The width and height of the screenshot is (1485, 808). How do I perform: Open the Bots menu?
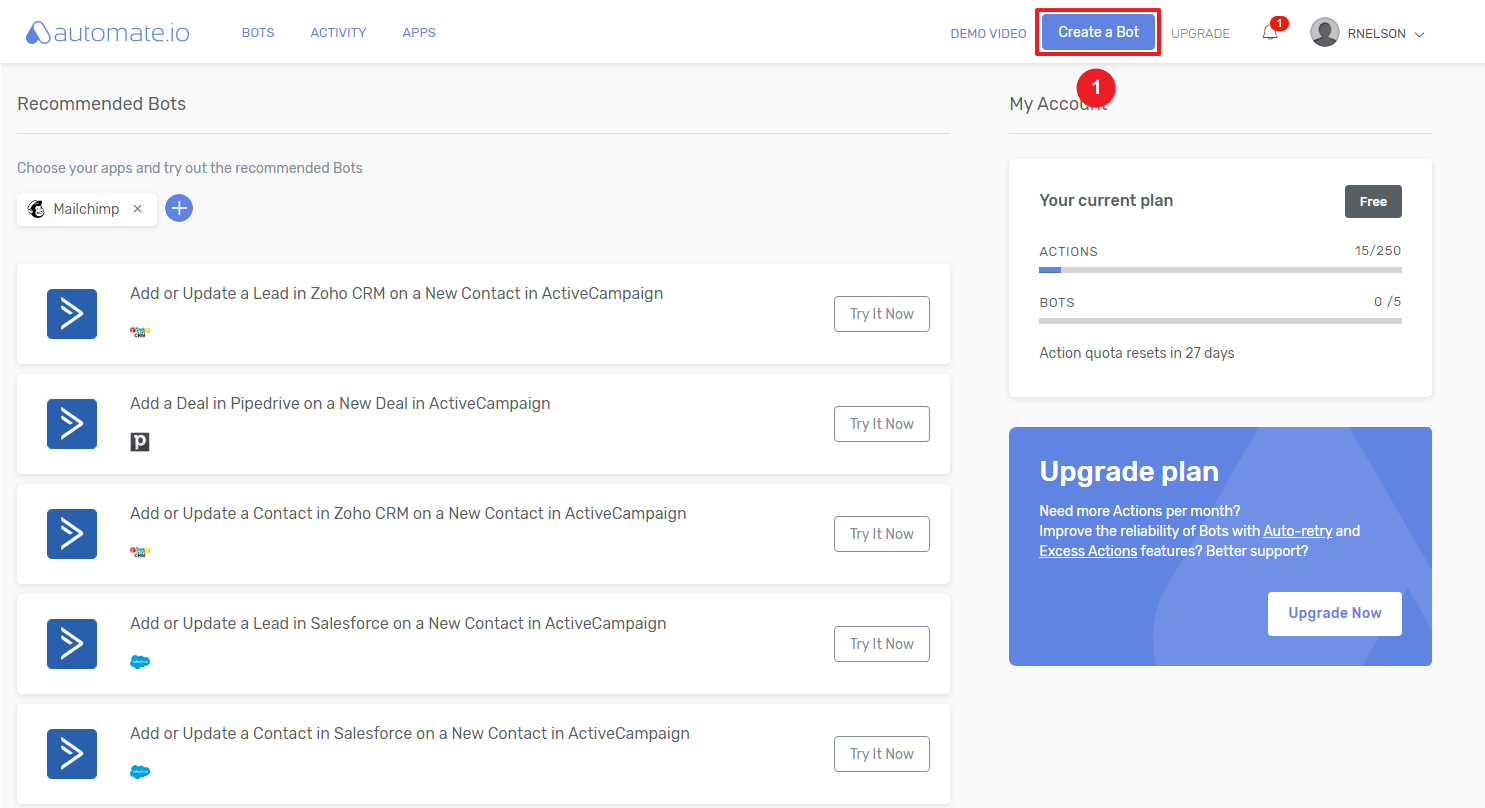click(258, 33)
